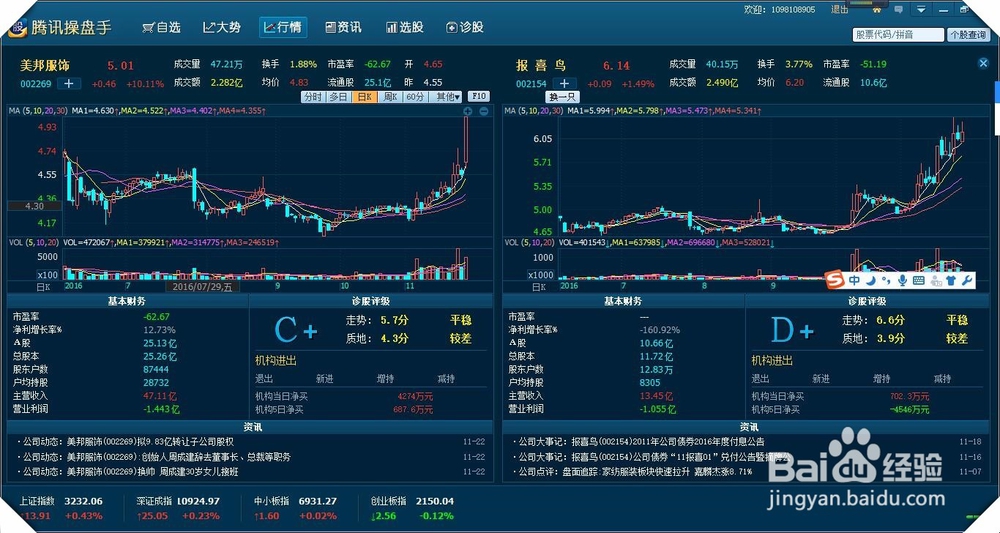
Task: Click the 换一只 switch stock button
Action: click(x=562, y=98)
